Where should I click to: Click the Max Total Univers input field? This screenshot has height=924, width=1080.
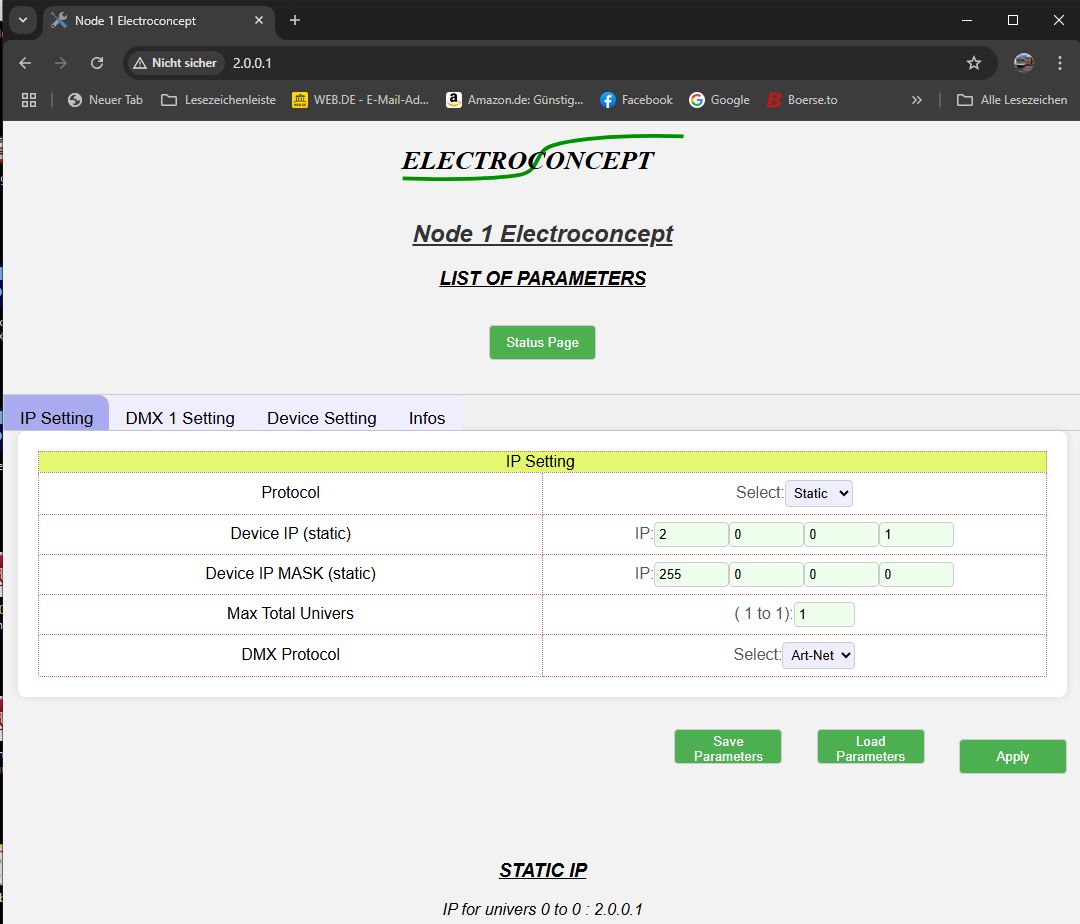(x=824, y=614)
